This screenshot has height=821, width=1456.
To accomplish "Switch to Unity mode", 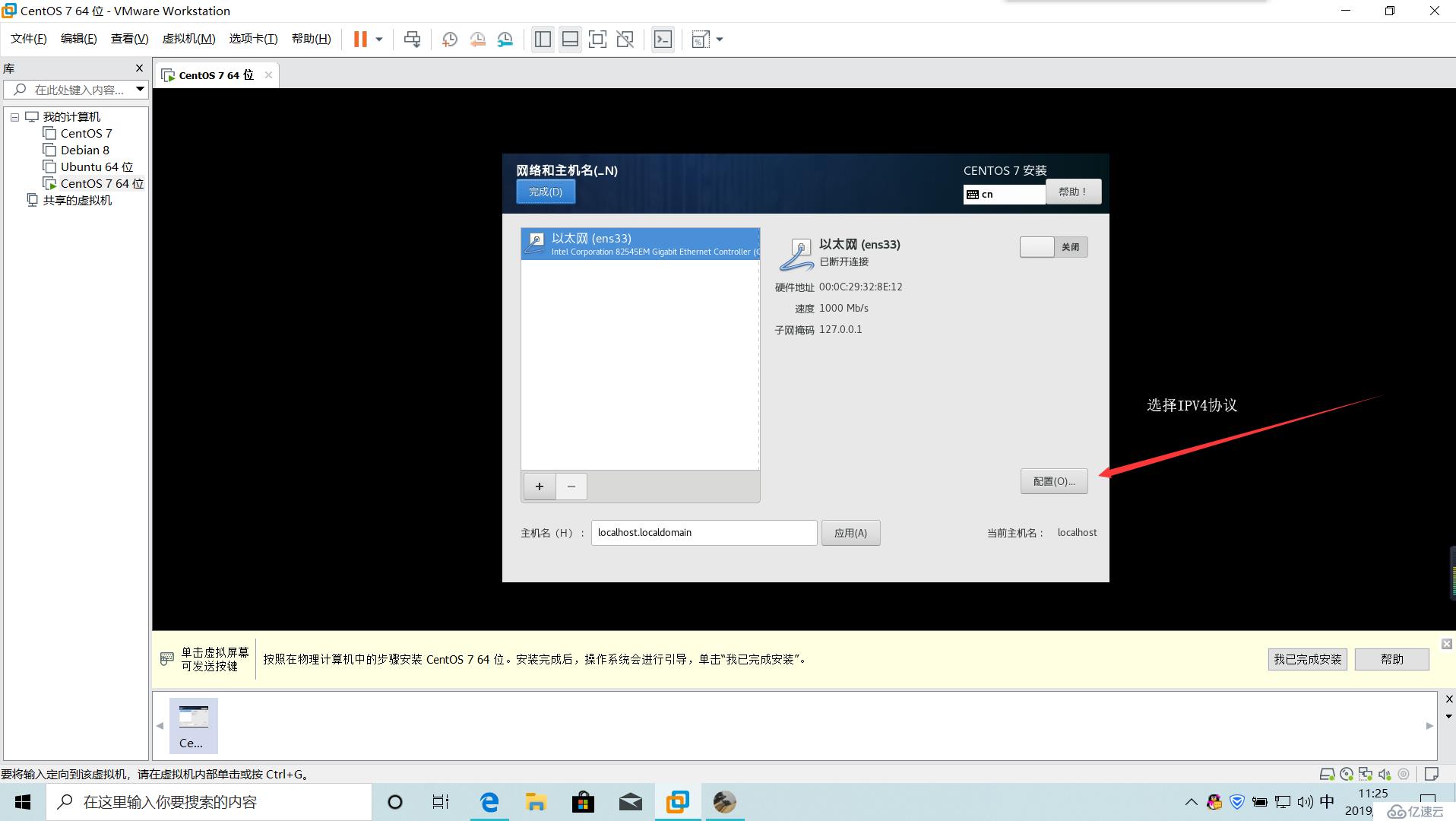I will [x=625, y=40].
